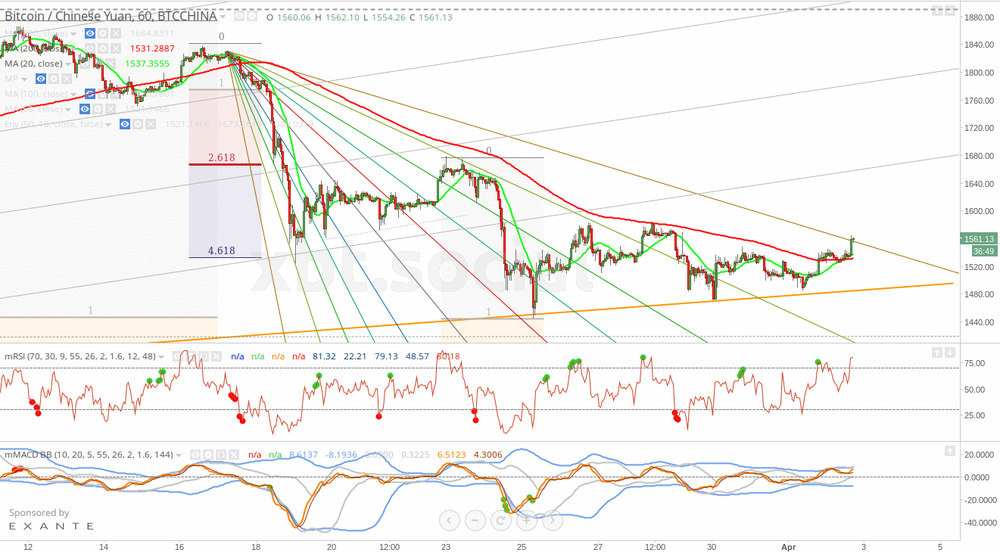Click the current price label 1561.13
1000x553 pixels.
pyautogui.click(x=978, y=239)
